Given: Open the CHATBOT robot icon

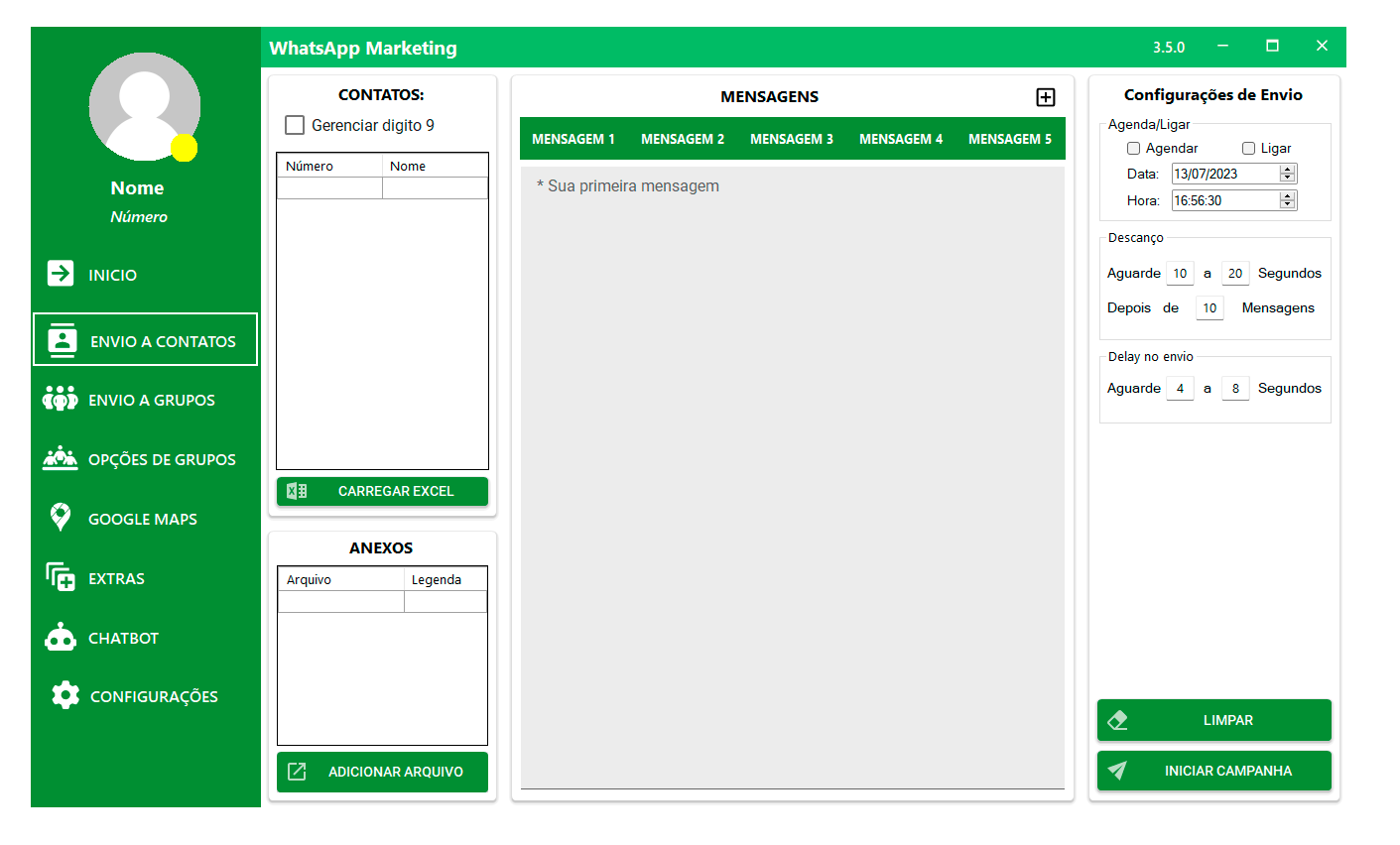Looking at the screenshot, I should coord(61,638).
